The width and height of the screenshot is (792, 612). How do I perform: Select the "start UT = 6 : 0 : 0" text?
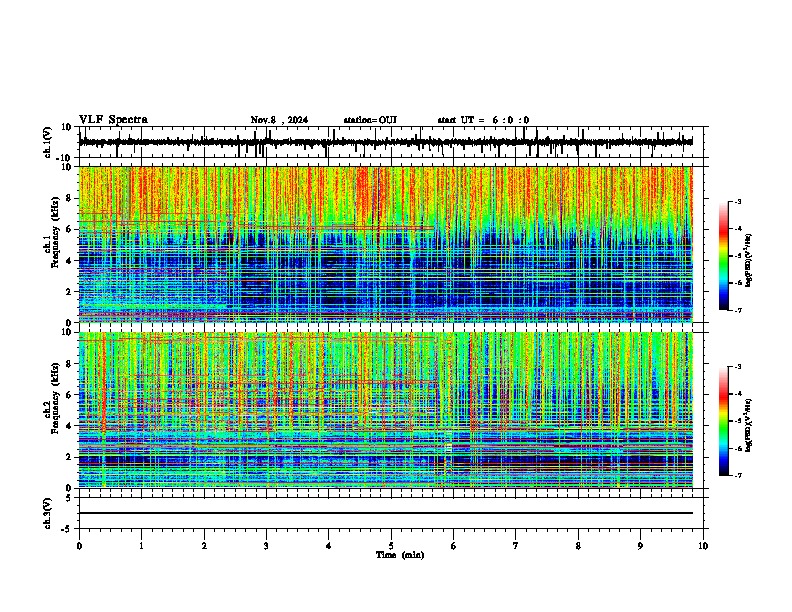click(483, 120)
